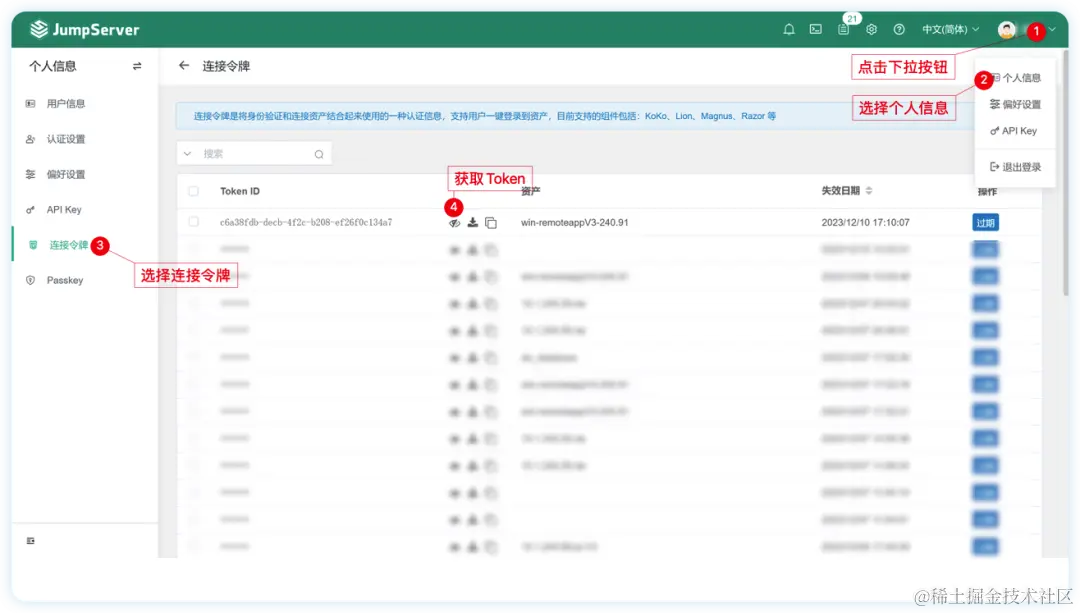Screen dimensions: 1080x613
Task: Expand the search filter chevron
Action: point(187,154)
